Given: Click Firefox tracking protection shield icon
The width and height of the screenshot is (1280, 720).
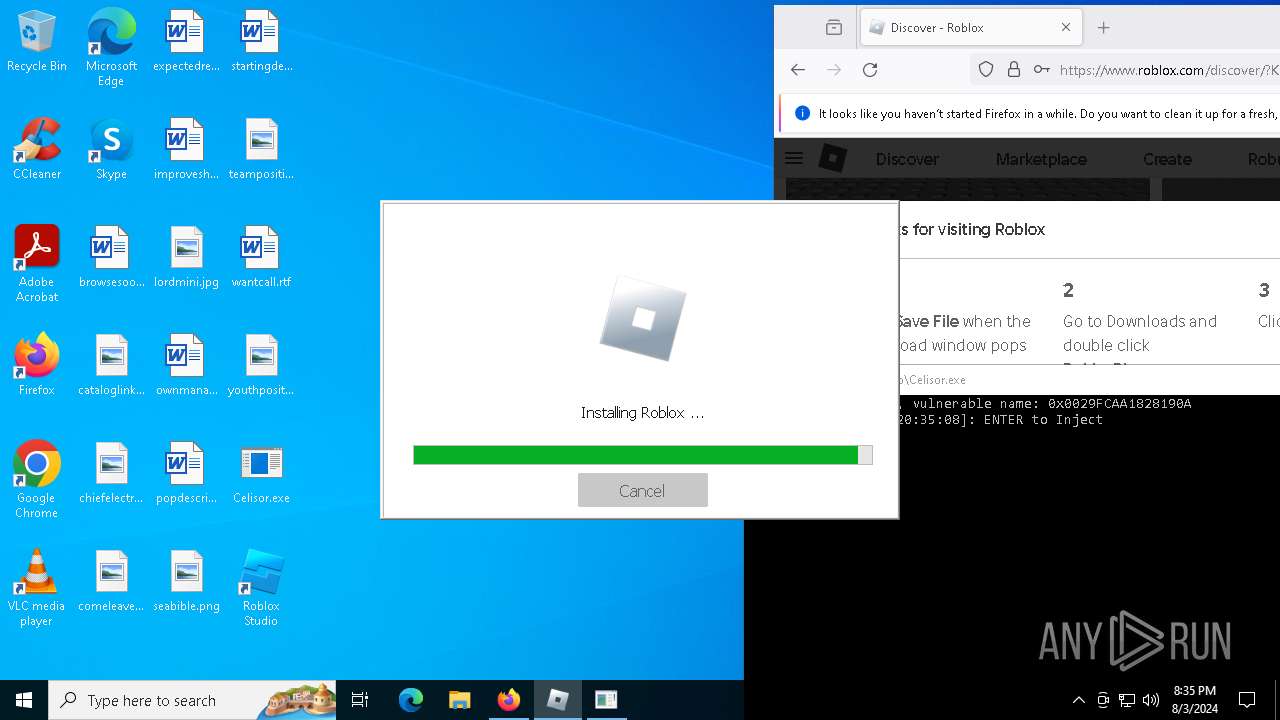Looking at the screenshot, I should (x=986, y=69).
